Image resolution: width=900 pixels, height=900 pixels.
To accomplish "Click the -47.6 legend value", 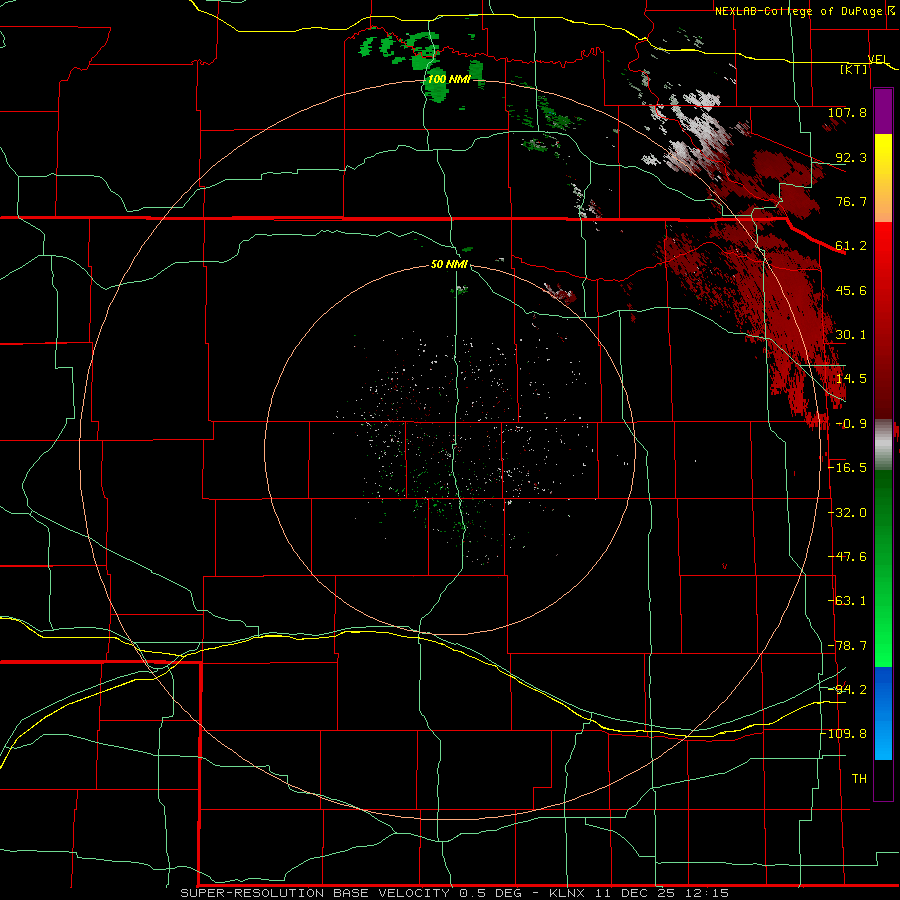I will click(847, 557).
